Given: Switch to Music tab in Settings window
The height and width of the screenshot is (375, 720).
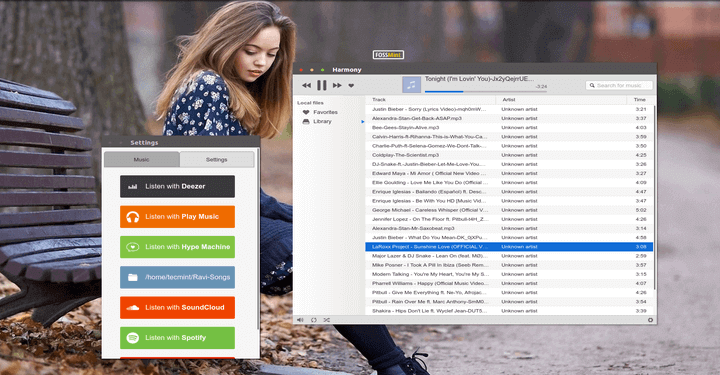Looking at the screenshot, I should pyautogui.click(x=141, y=160).
